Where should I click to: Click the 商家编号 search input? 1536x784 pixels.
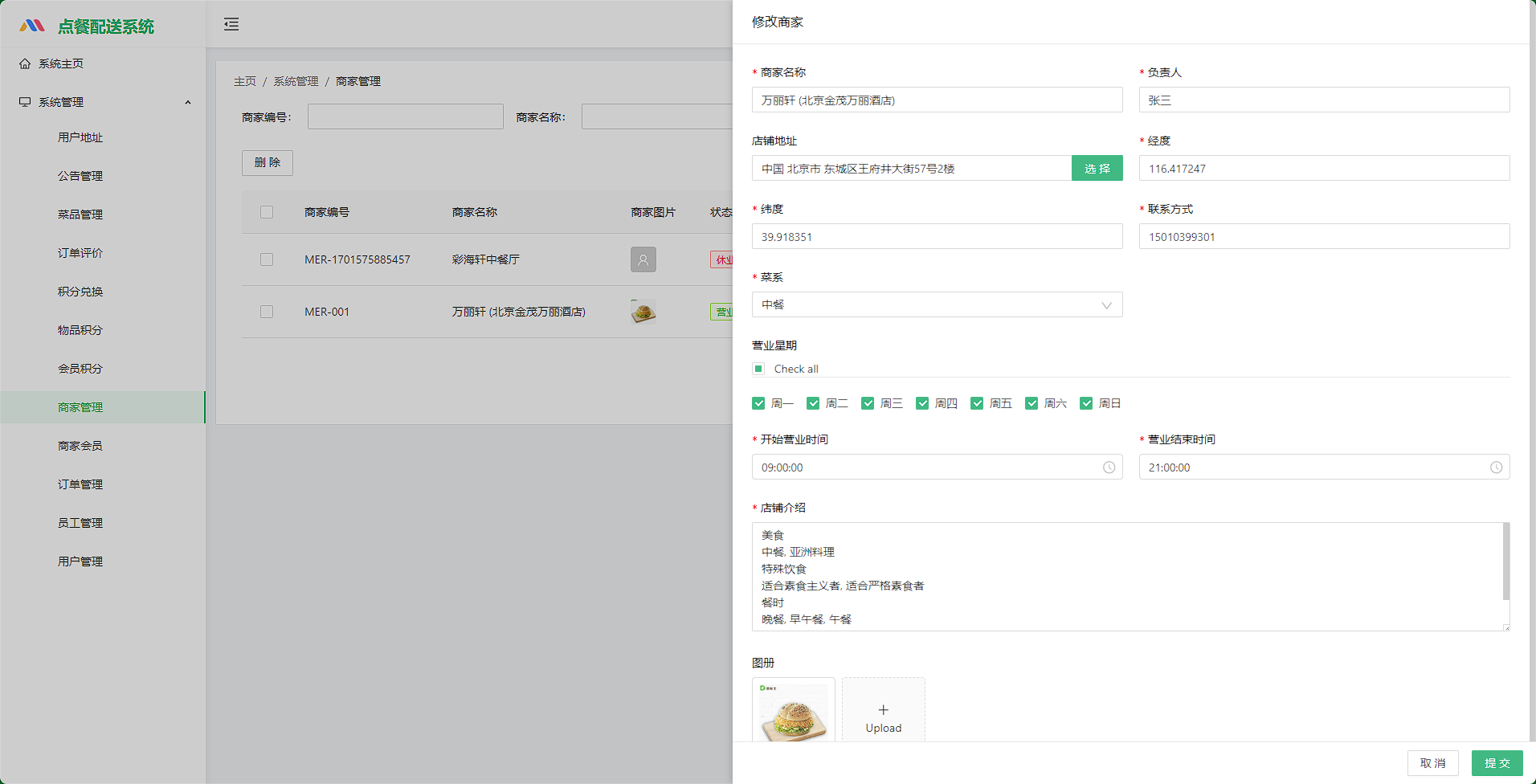(406, 116)
